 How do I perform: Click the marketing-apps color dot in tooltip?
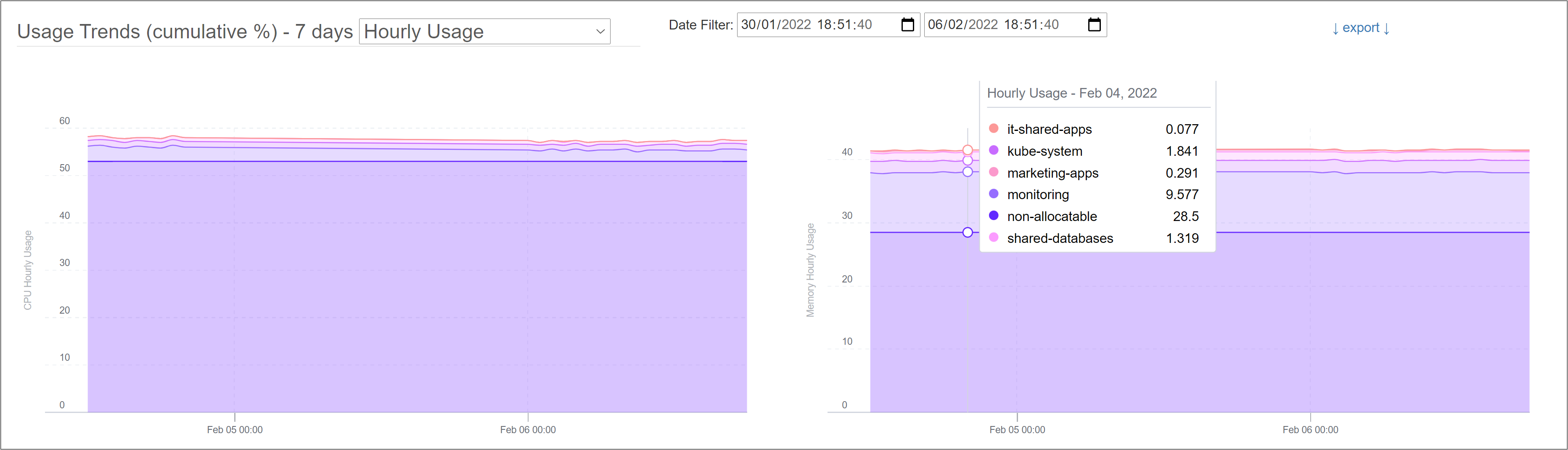[993, 173]
